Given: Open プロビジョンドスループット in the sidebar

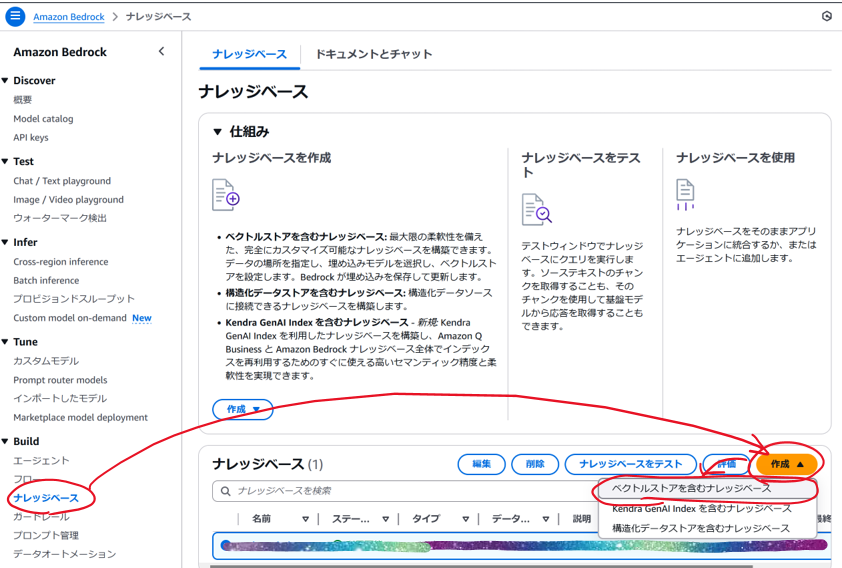Looking at the screenshot, I should pyautogui.click(x=74, y=299).
